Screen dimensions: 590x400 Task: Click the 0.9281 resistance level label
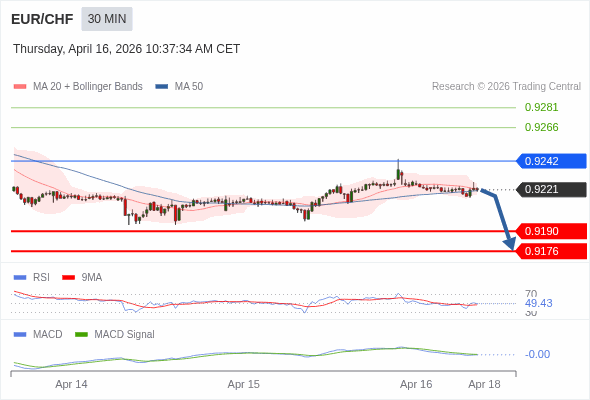click(x=541, y=107)
